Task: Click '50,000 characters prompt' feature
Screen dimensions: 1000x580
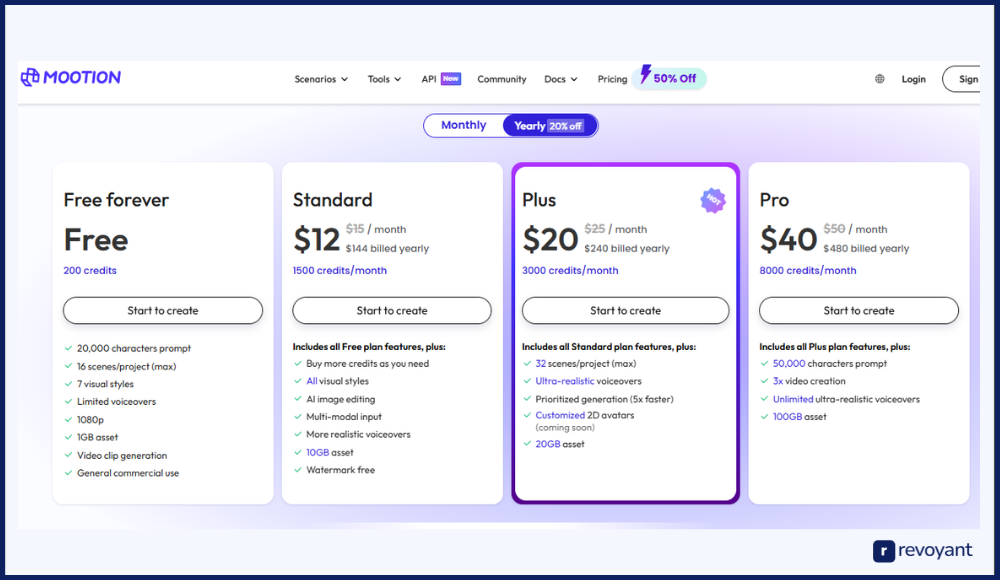Action: 830,364
